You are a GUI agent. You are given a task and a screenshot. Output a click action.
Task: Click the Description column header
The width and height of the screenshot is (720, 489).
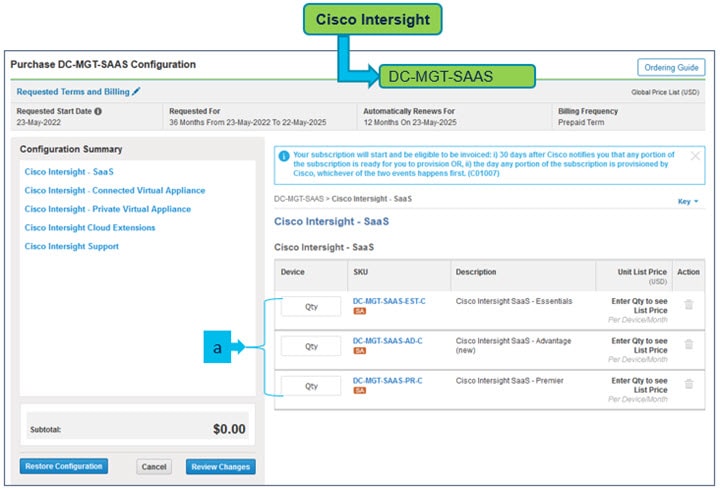(476, 272)
